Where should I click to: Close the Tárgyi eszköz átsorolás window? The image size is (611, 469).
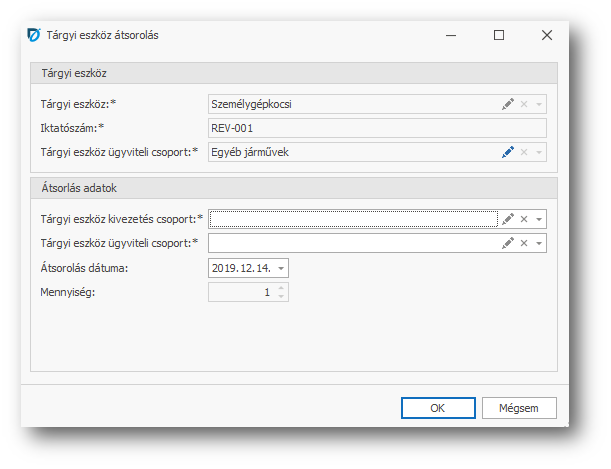click(546, 35)
